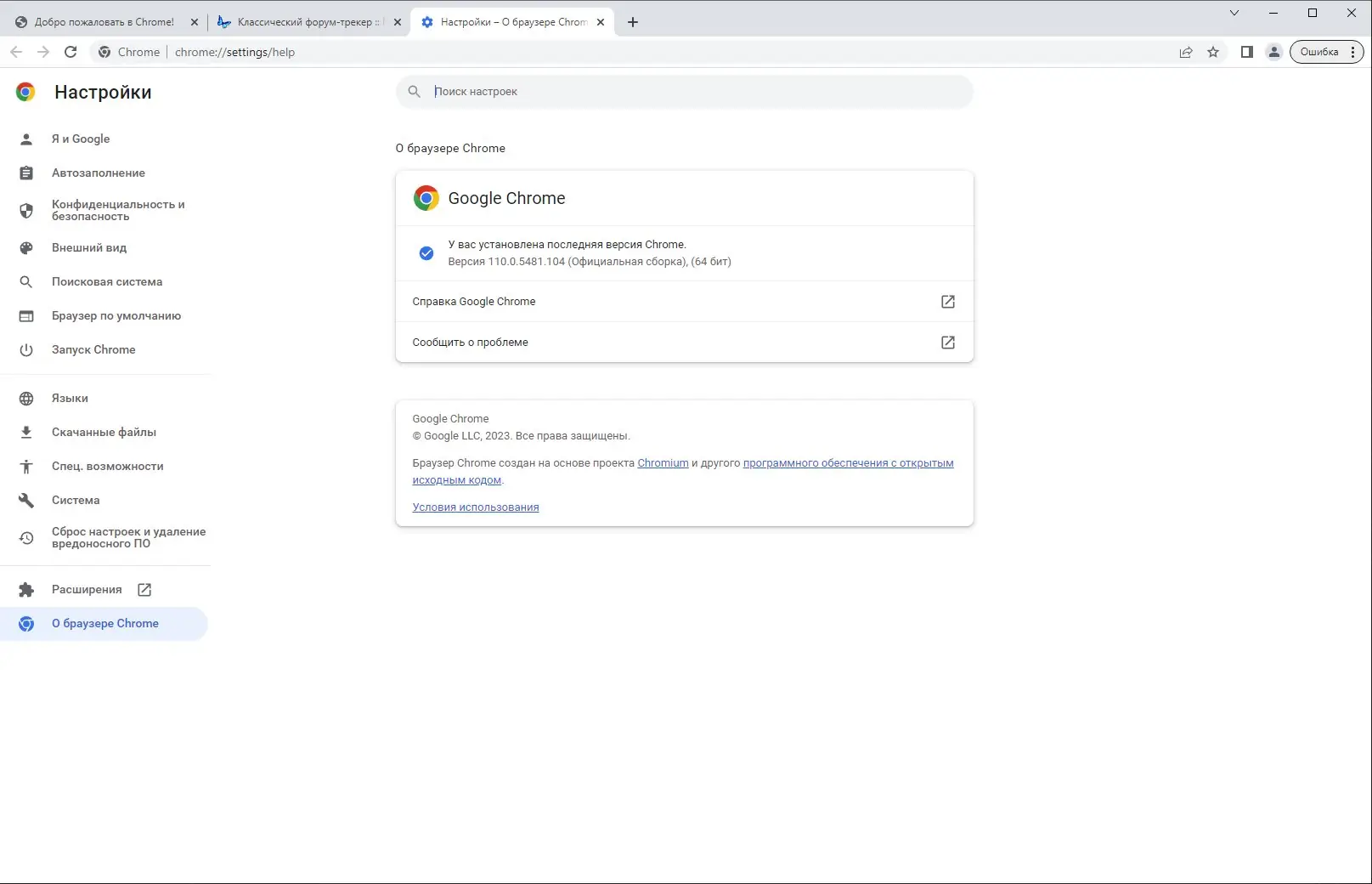The width and height of the screenshot is (1372, 884).
Task: Click the new tab plus button
Action: pos(633,22)
